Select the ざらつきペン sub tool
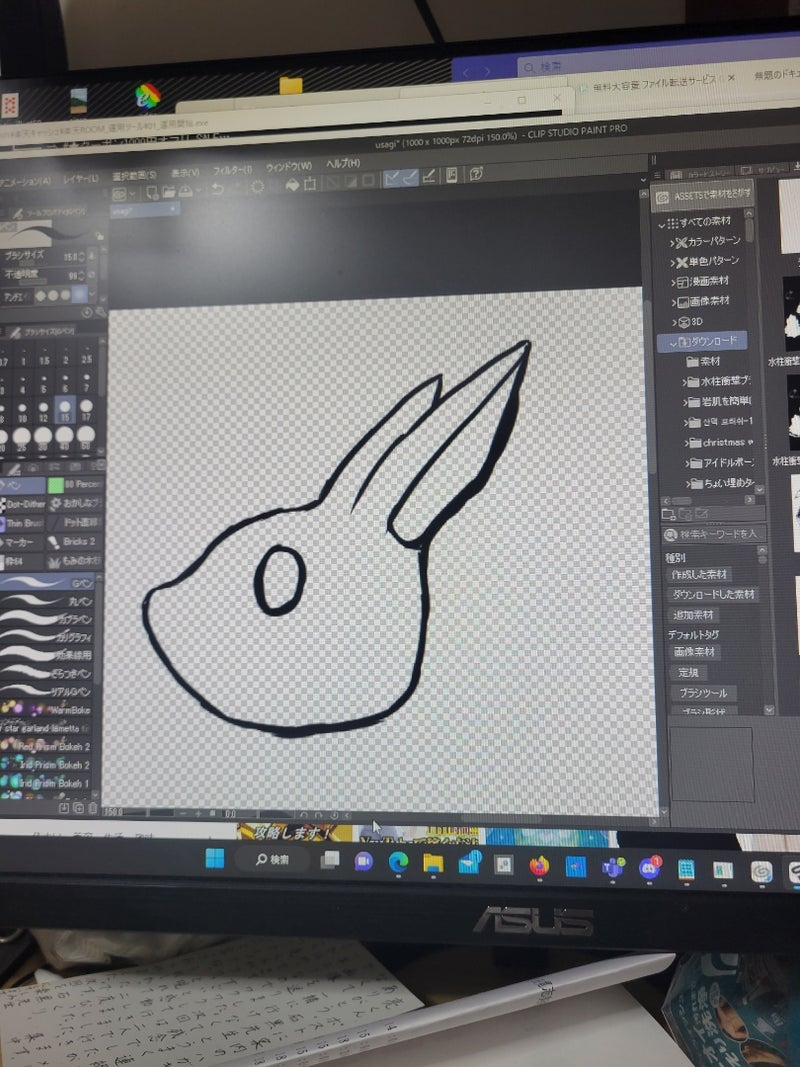800x1067 pixels. tap(47, 673)
